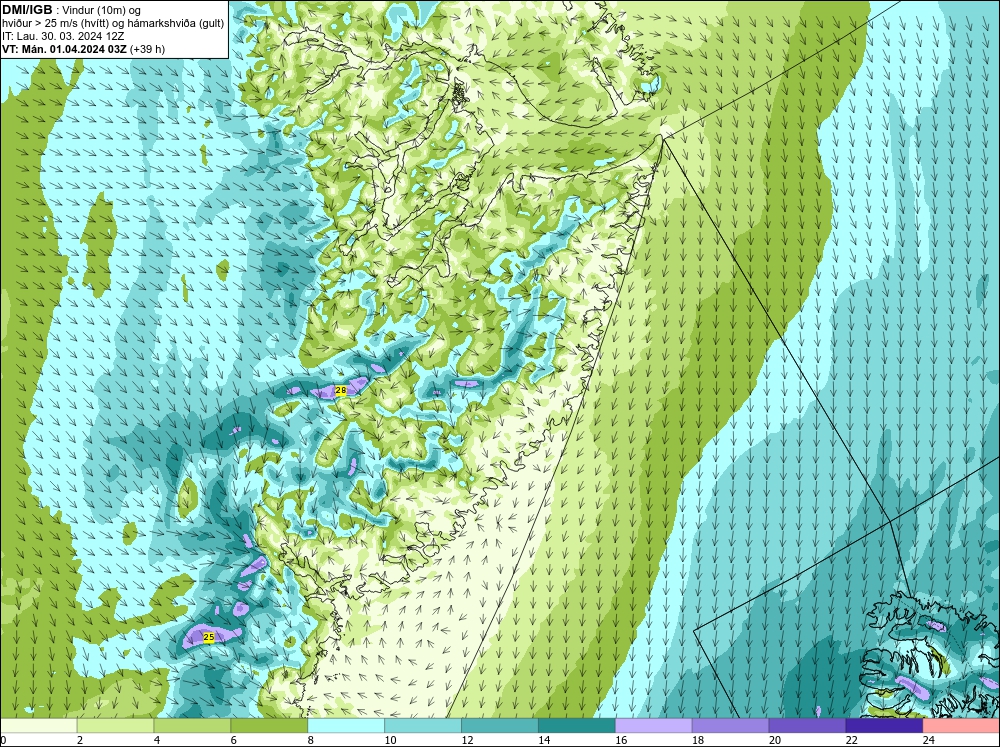Image resolution: width=1000 pixels, height=747 pixels.
Task: Pick the 12–14 m/s teal legend swatch
Action: (500, 726)
